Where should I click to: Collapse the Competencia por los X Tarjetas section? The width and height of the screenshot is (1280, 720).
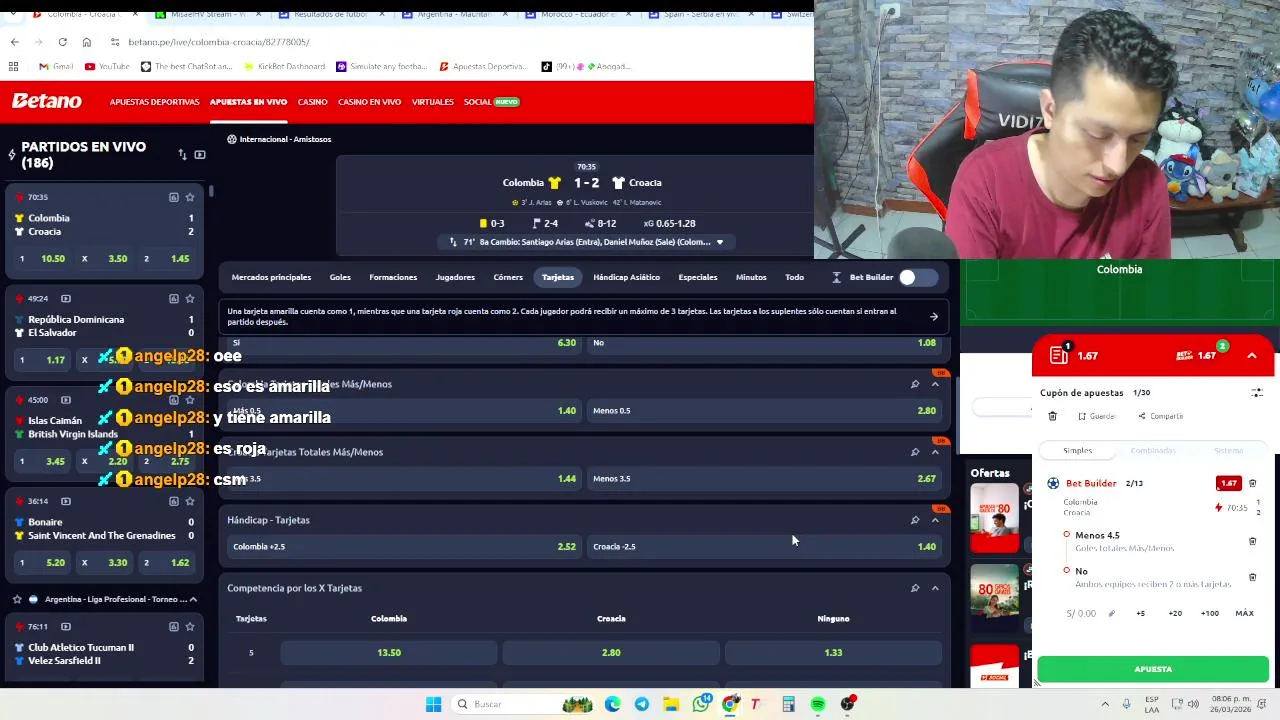(x=935, y=588)
